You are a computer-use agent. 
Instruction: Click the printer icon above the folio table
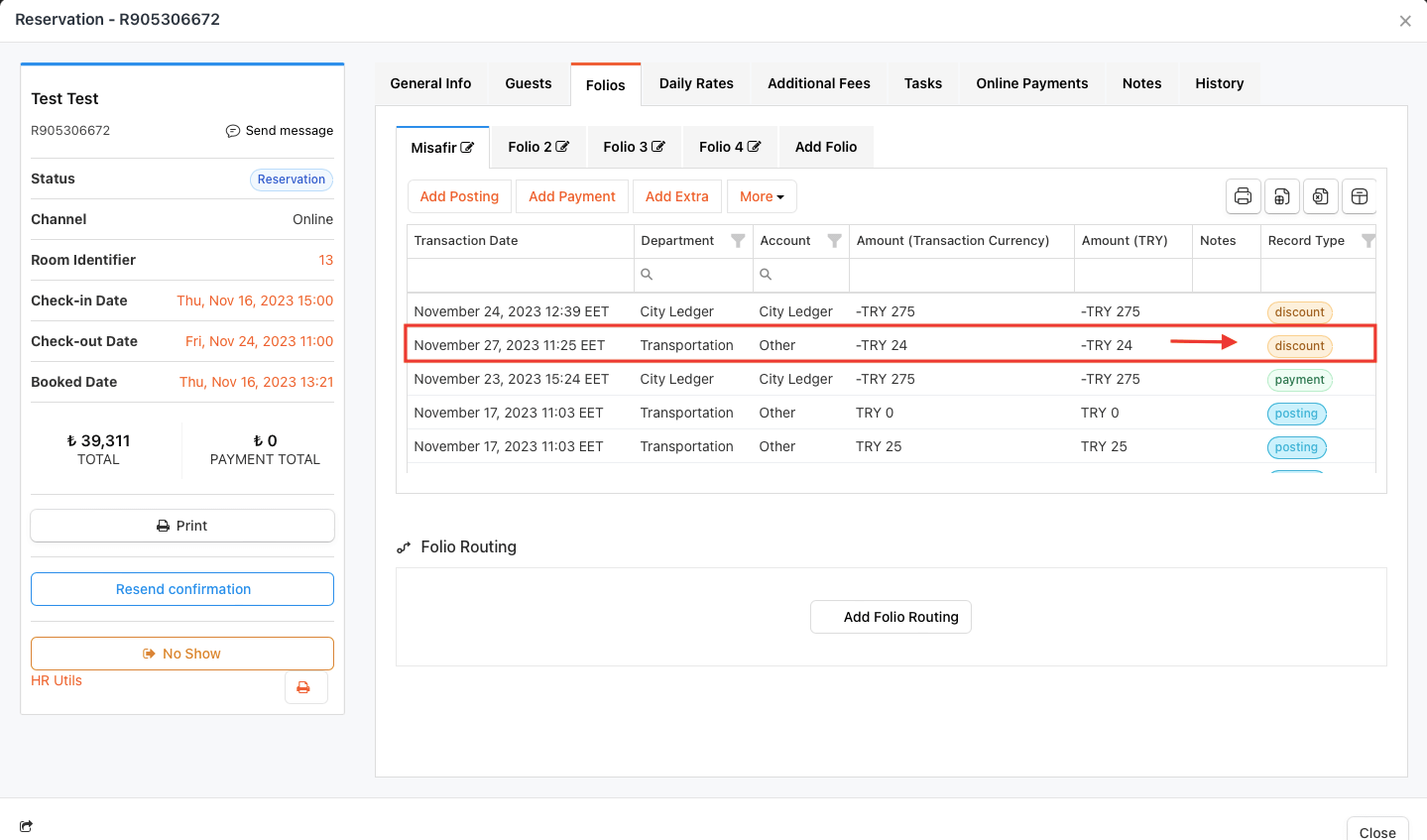pos(1243,196)
